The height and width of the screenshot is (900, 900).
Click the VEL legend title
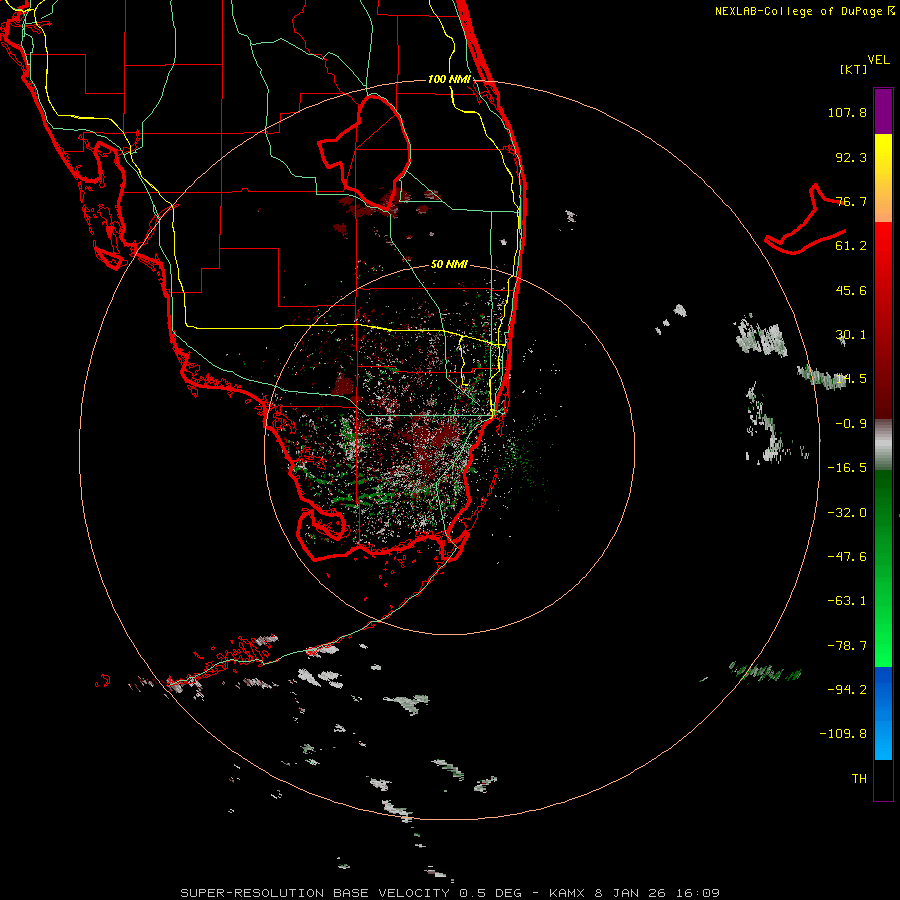tap(878, 60)
